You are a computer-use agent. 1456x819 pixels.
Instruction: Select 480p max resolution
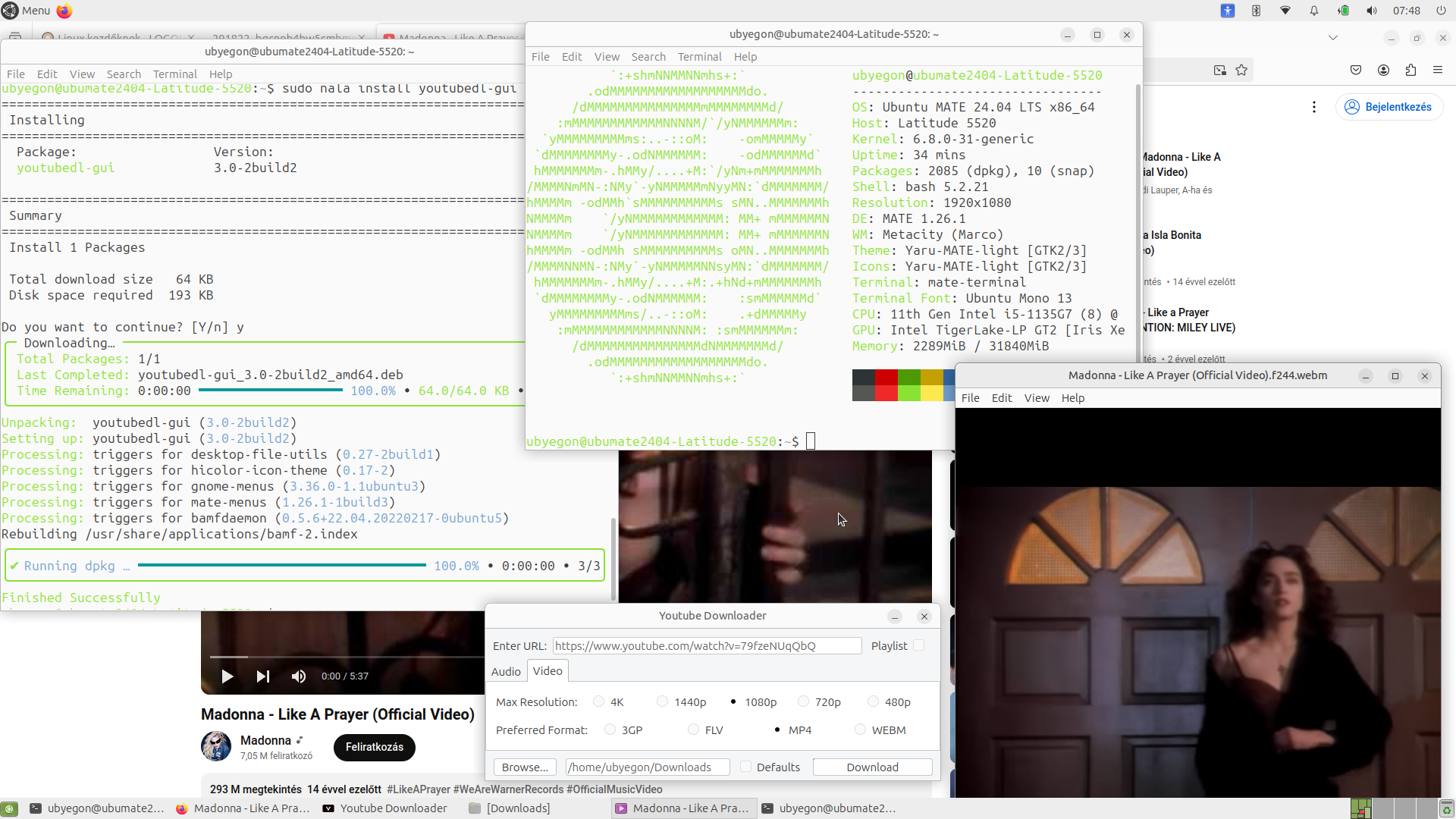coord(874,701)
